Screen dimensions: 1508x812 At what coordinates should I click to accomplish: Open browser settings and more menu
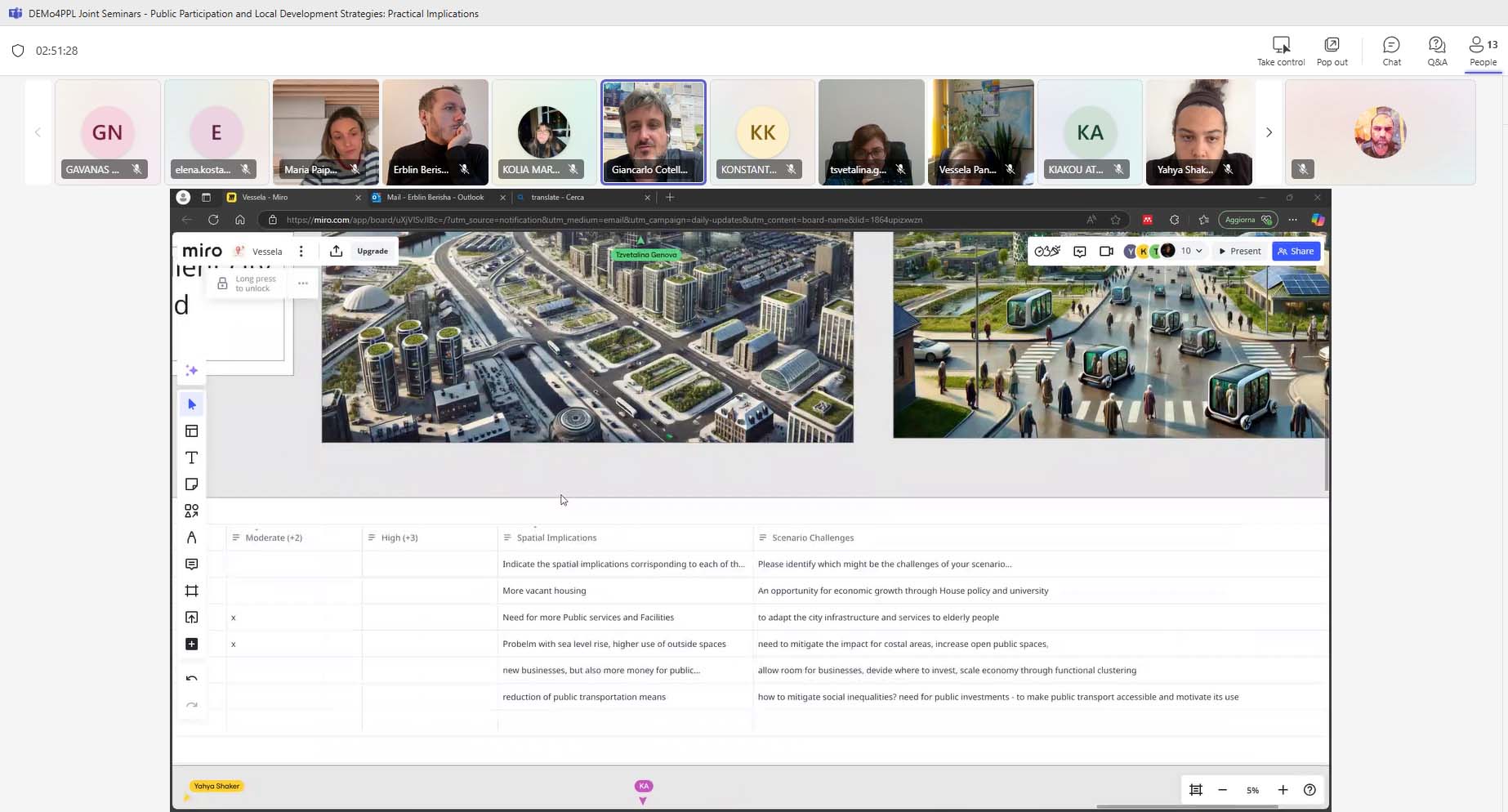[1292, 220]
